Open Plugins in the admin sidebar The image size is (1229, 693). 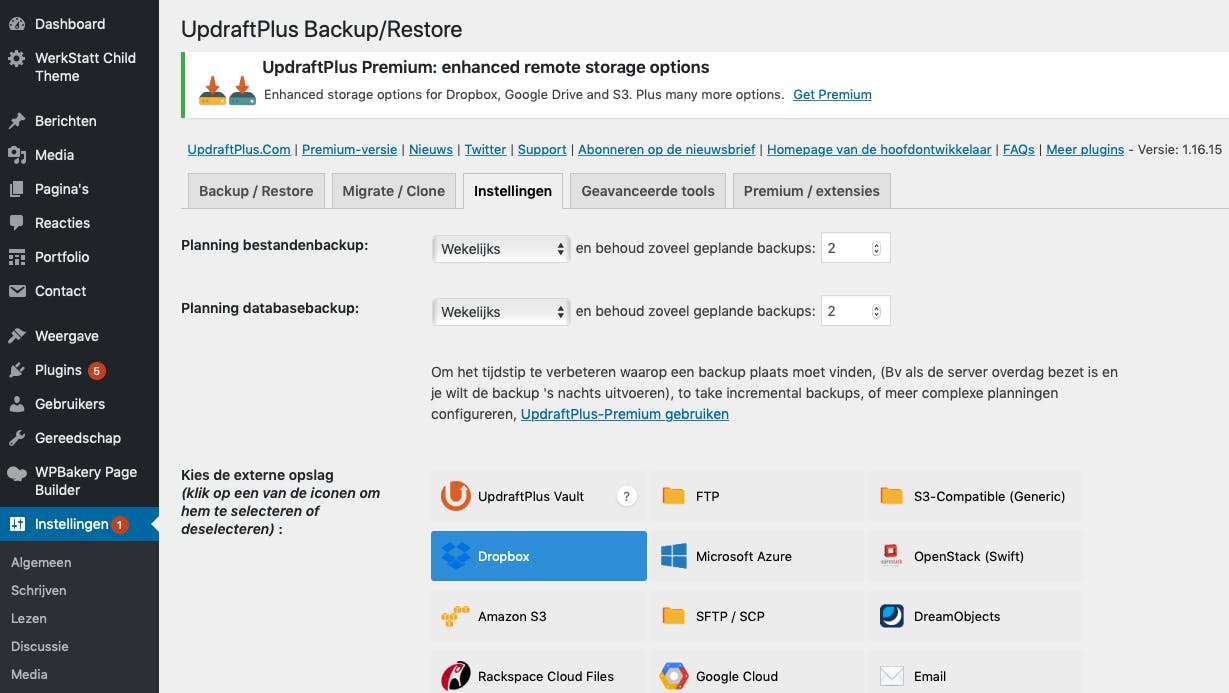point(59,370)
